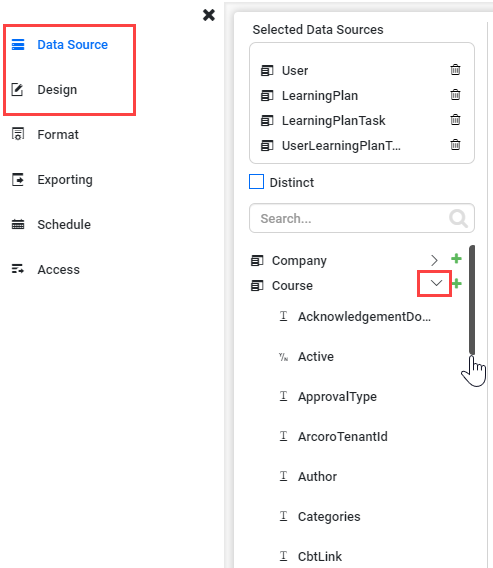This screenshot has width=493, height=568.
Task: Click the LearningPlanTask table icon
Action: [267, 121]
